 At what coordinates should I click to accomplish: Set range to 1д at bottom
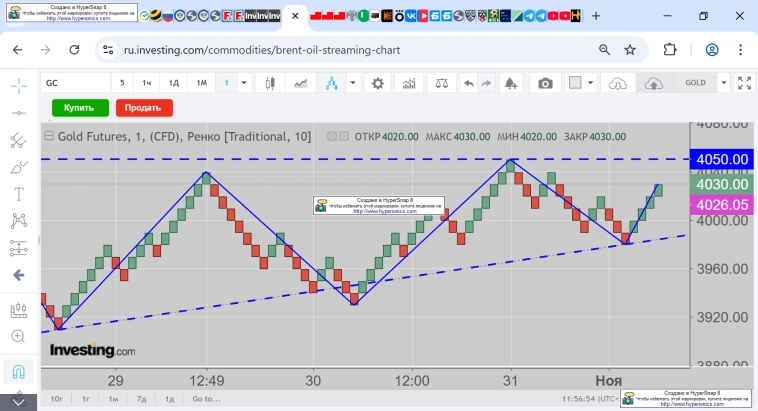(169, 399)
